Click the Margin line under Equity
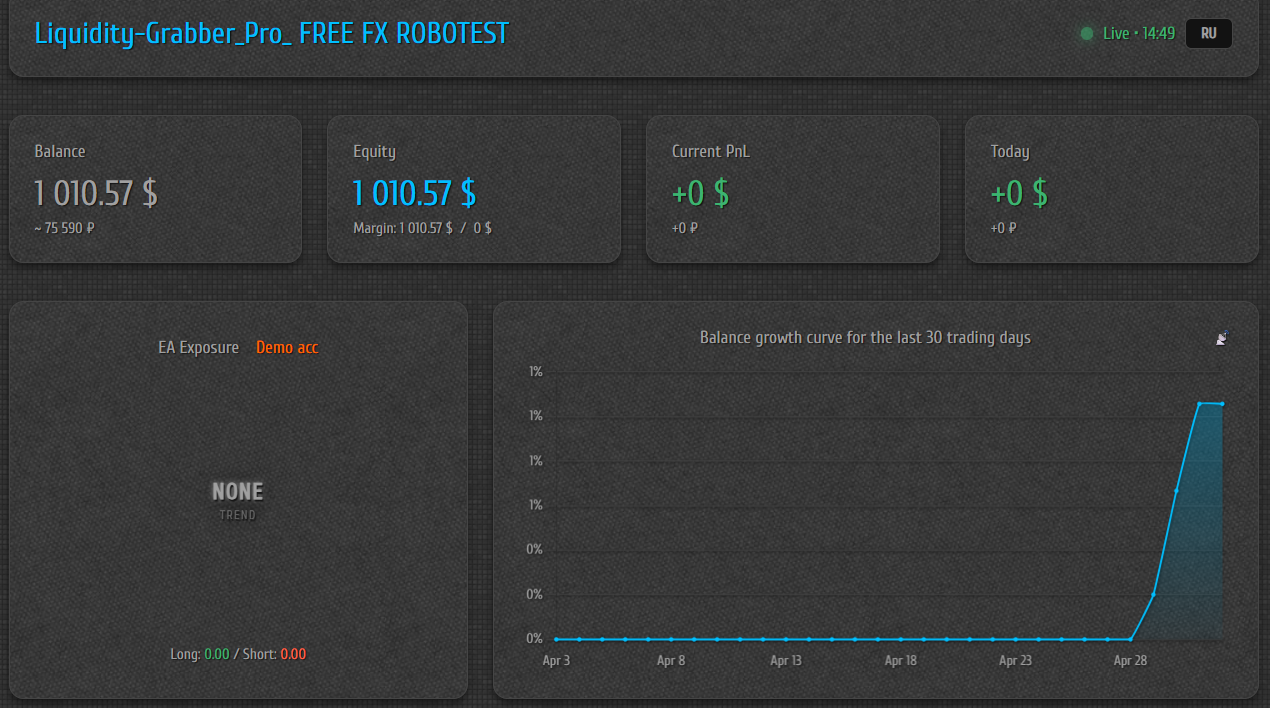Image resolution: width=1270 pixels, height=708 pixels. 422,228
